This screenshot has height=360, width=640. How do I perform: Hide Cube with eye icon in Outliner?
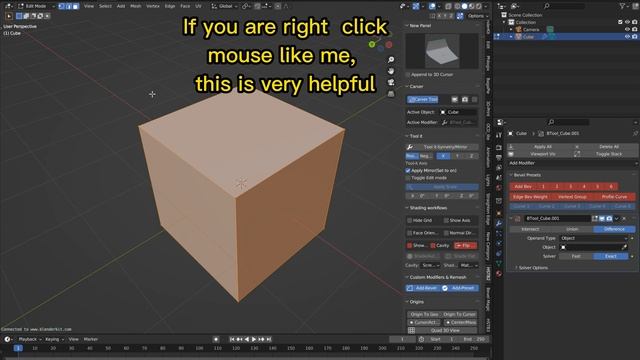(x=627, y=37)
